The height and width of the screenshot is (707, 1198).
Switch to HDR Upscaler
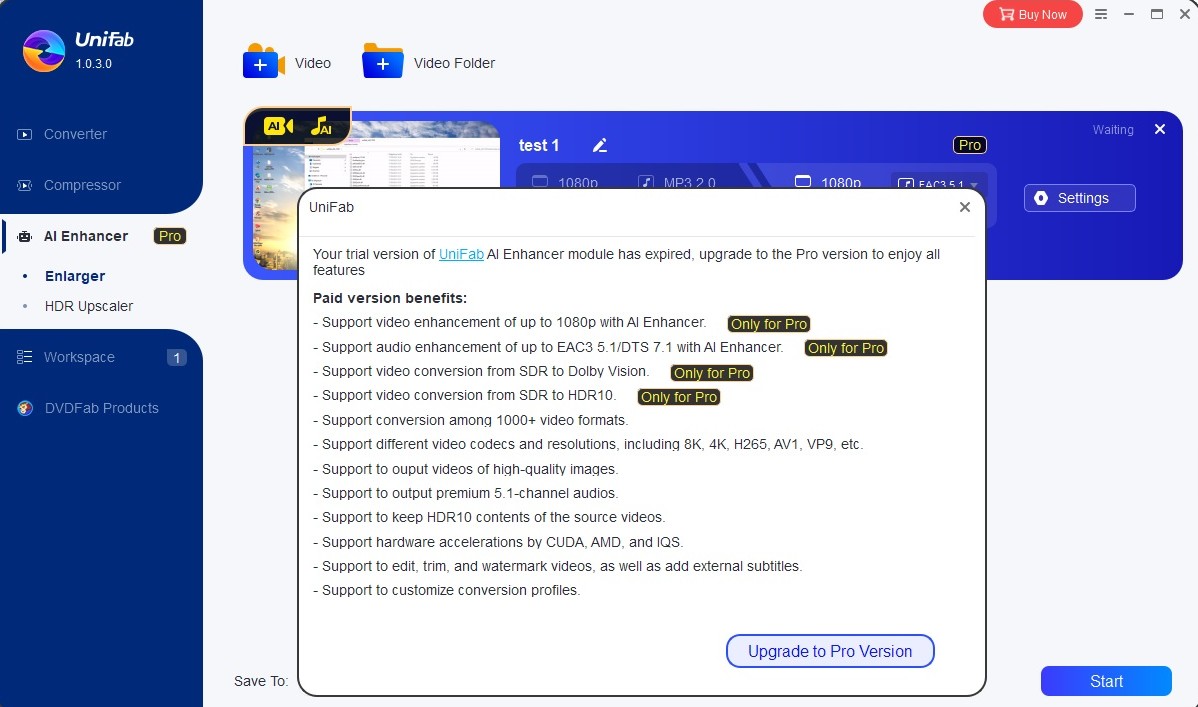[89, 306]
